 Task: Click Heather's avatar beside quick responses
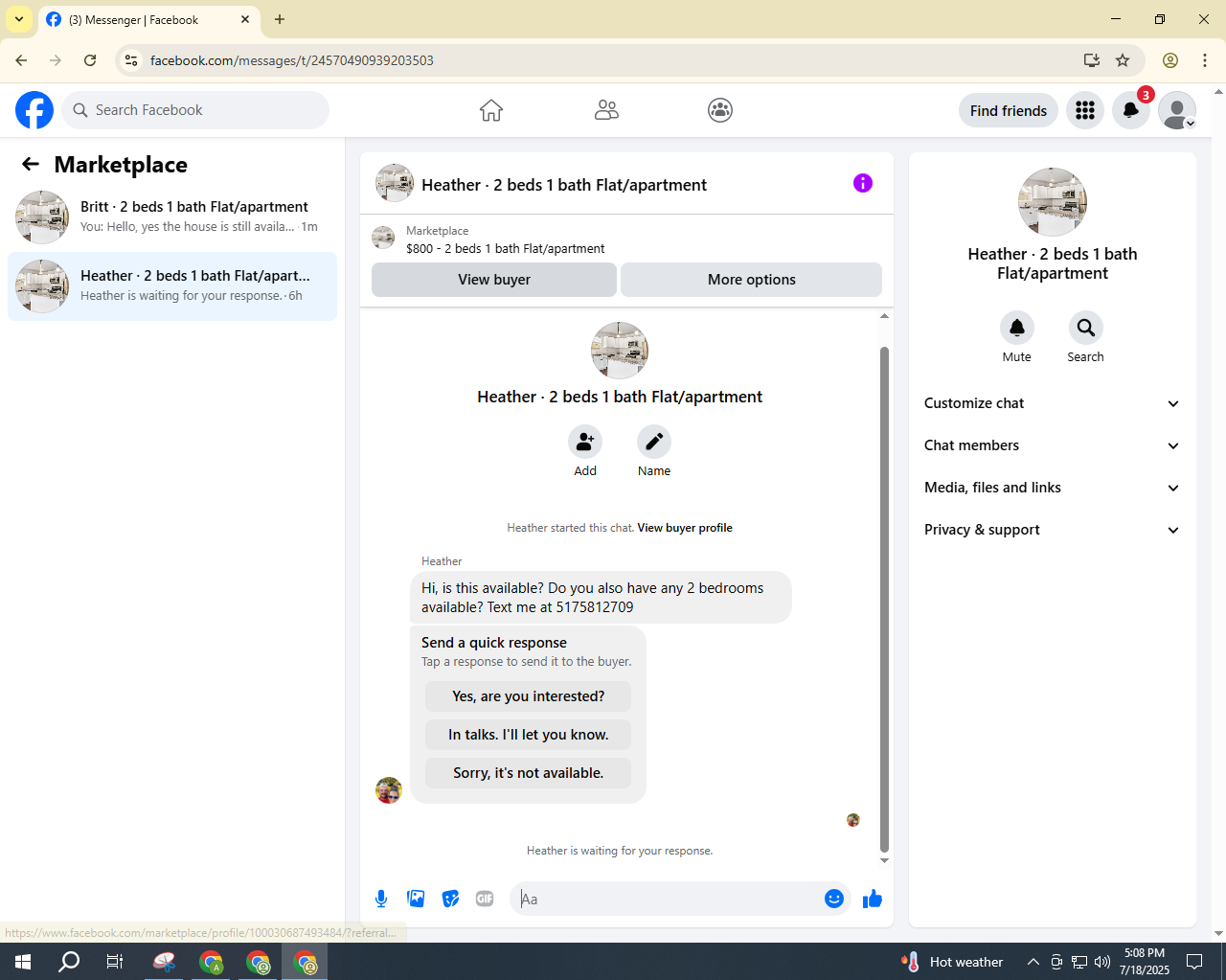pyautogui.click(x=389, y=790)
